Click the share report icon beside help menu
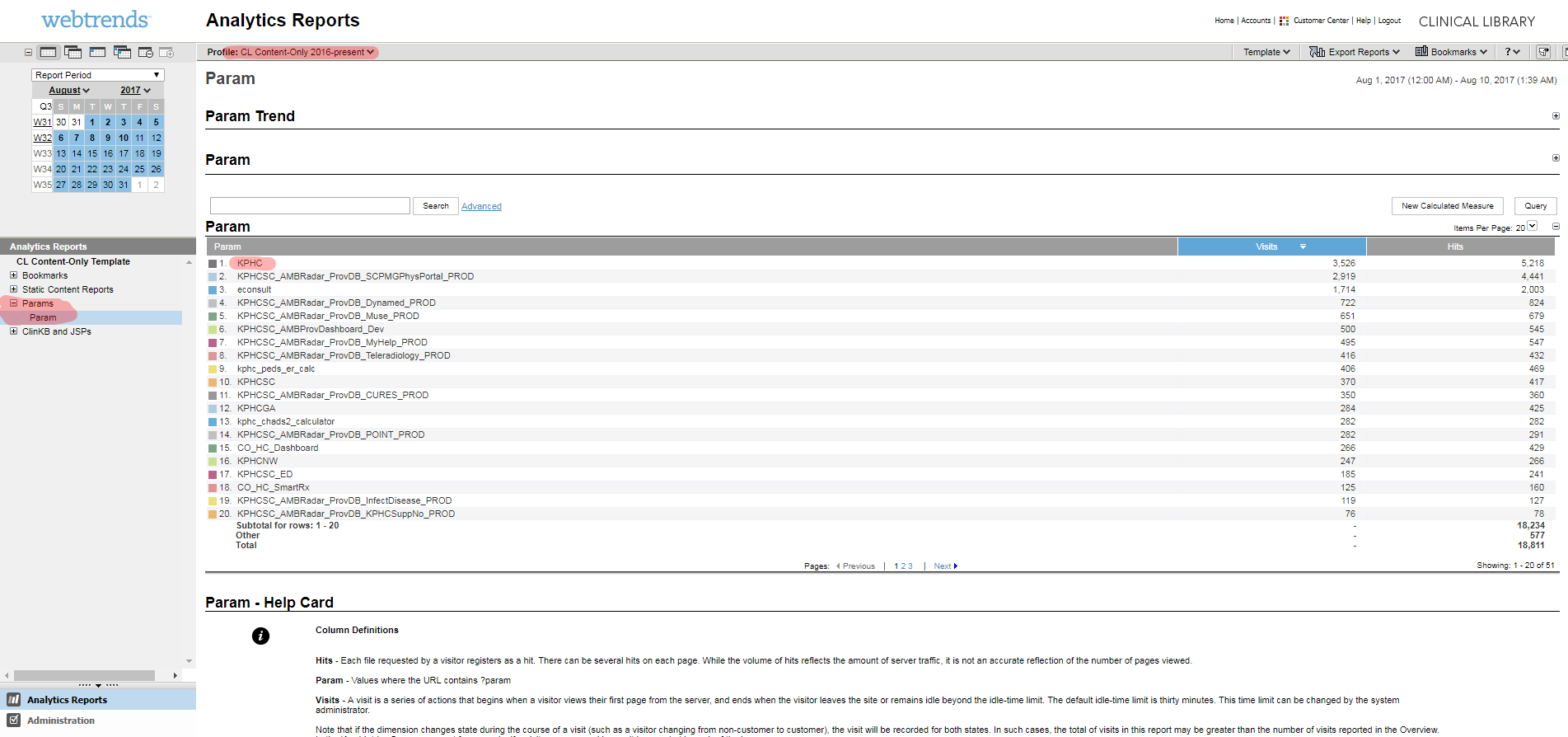1568x737 pixels. [1543, 52]
